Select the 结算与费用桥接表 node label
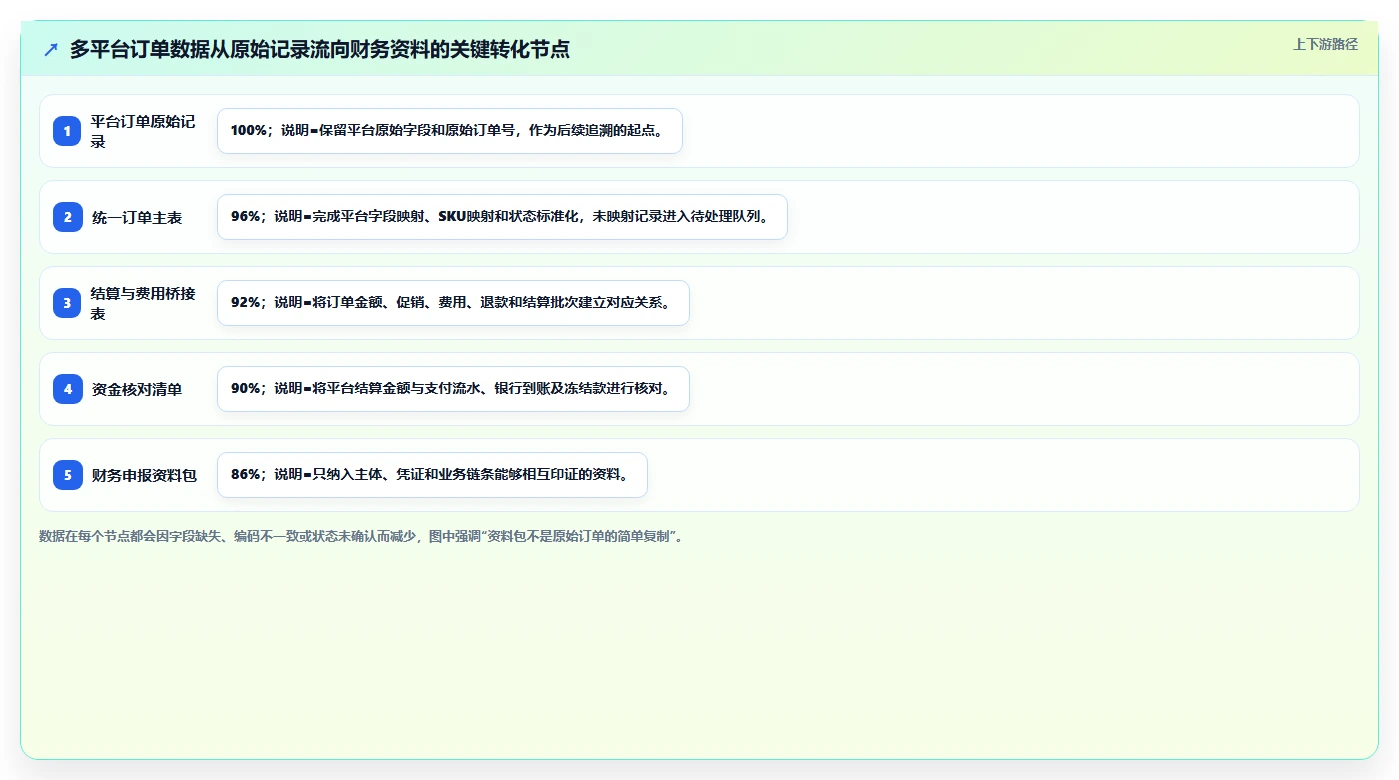Screen dimensions: 1399x780 [144, 303]
